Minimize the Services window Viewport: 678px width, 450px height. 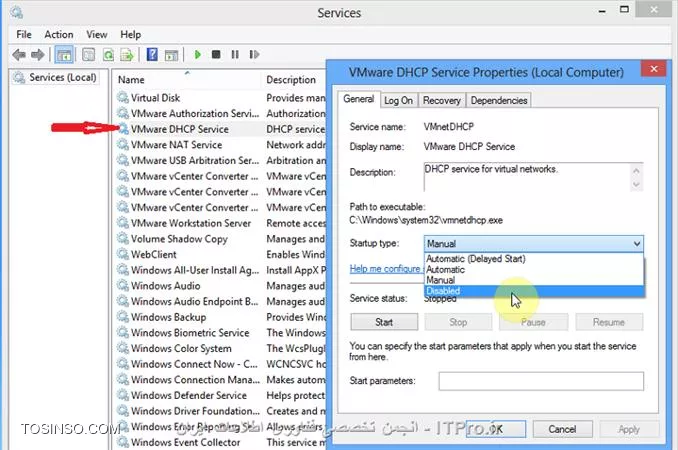602,10
